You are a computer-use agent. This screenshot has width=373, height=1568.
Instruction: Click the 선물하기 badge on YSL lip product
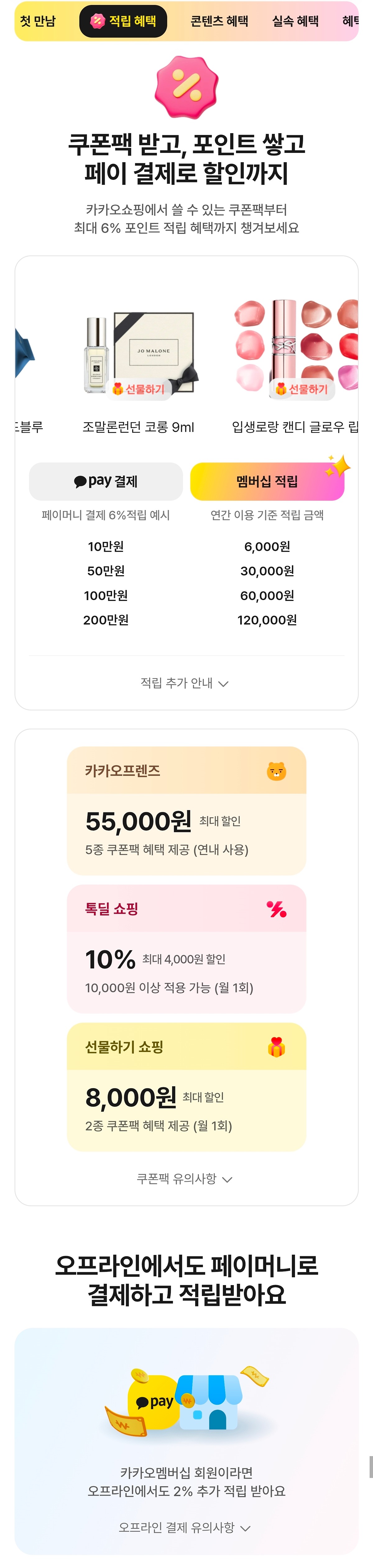[x=302, y=389]
